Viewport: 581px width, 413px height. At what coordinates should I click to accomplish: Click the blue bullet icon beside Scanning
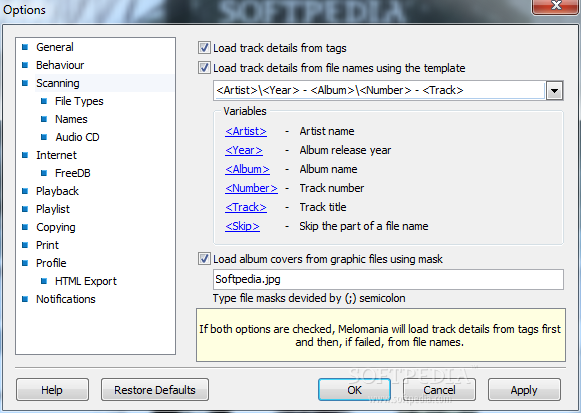pos(25,83)
